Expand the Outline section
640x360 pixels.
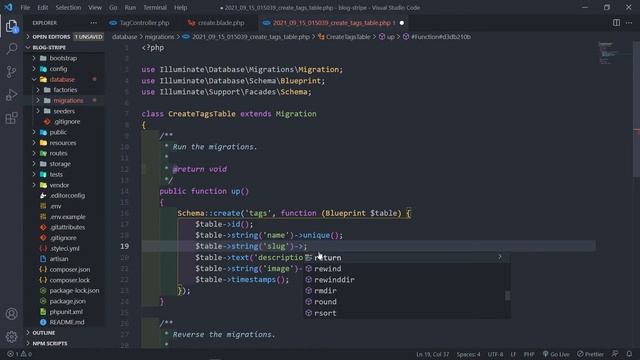tap(65, 333)
